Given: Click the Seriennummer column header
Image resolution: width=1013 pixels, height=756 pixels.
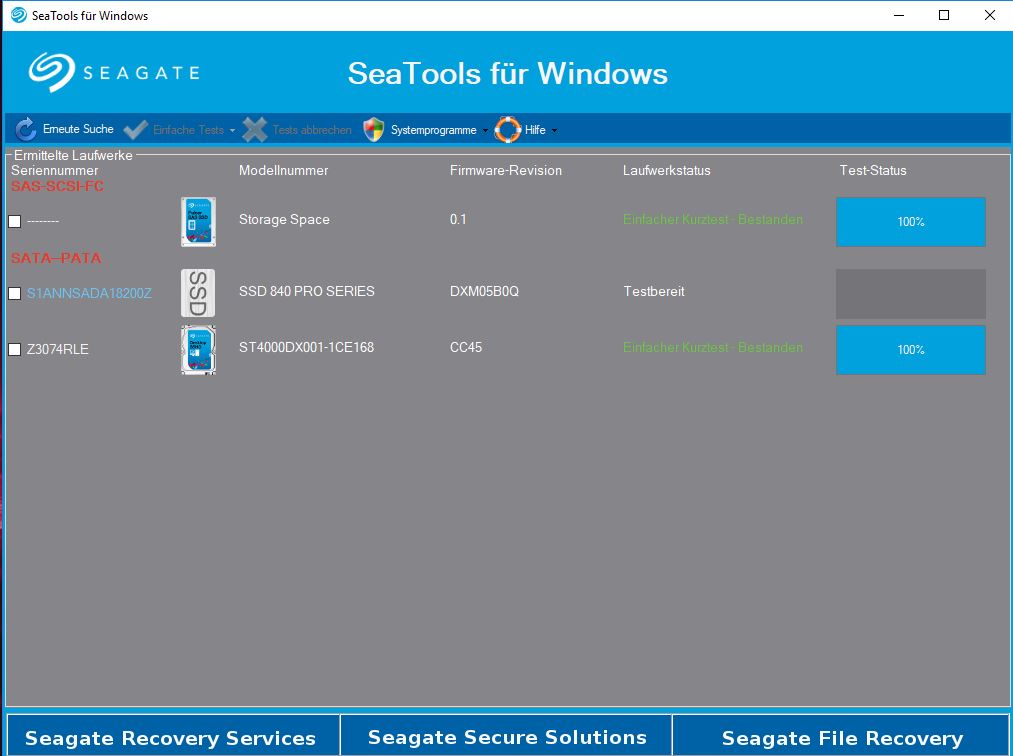Looking at the screenshot, I should coord(55,171).
